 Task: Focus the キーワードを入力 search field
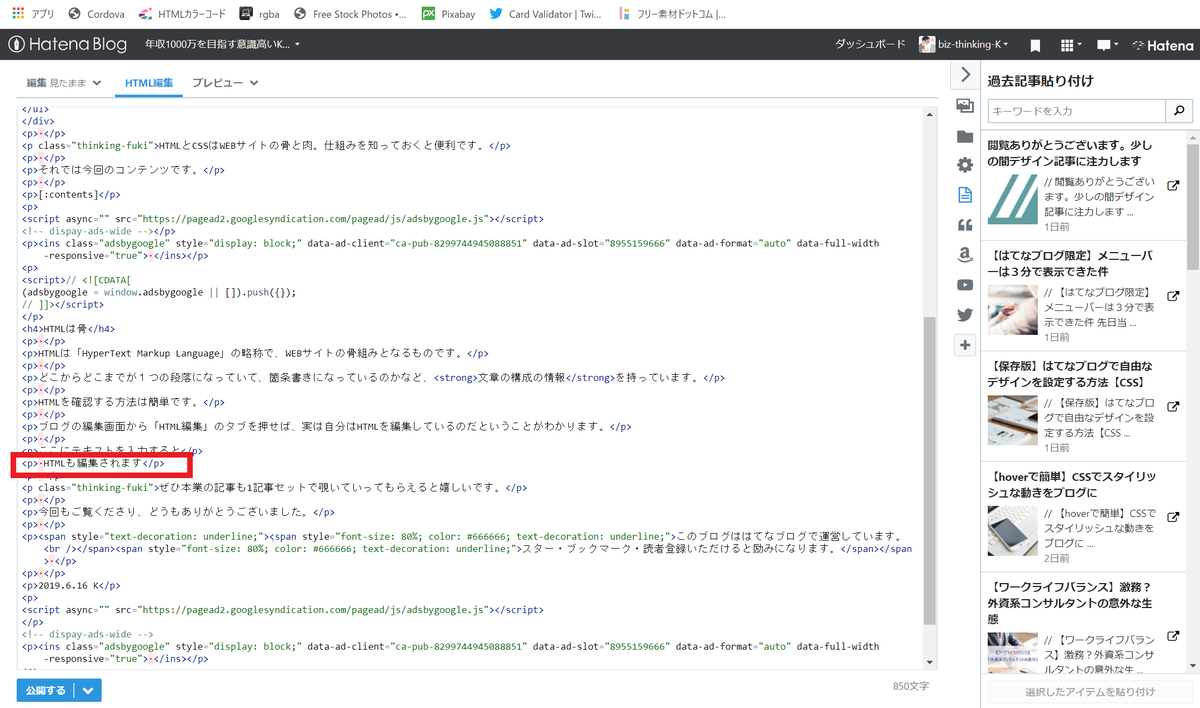(1077, 111)
